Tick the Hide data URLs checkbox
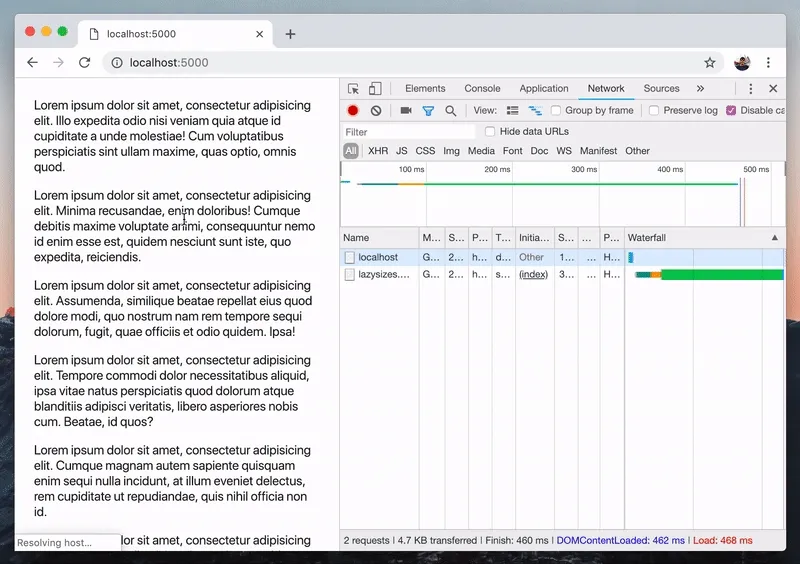 pyautogui.click(x=490, y=132)
